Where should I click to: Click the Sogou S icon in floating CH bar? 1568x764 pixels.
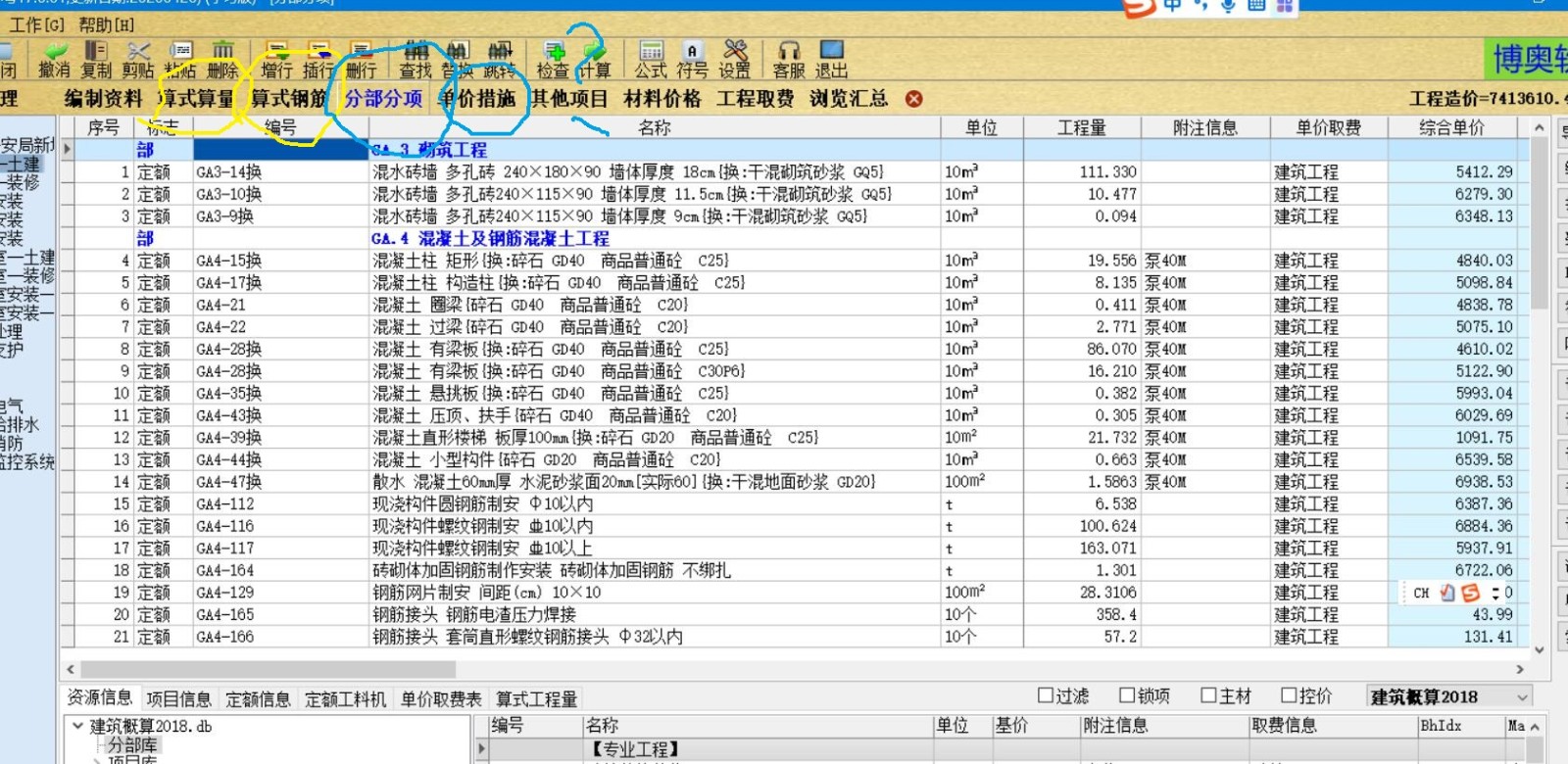click(1470, 593)
